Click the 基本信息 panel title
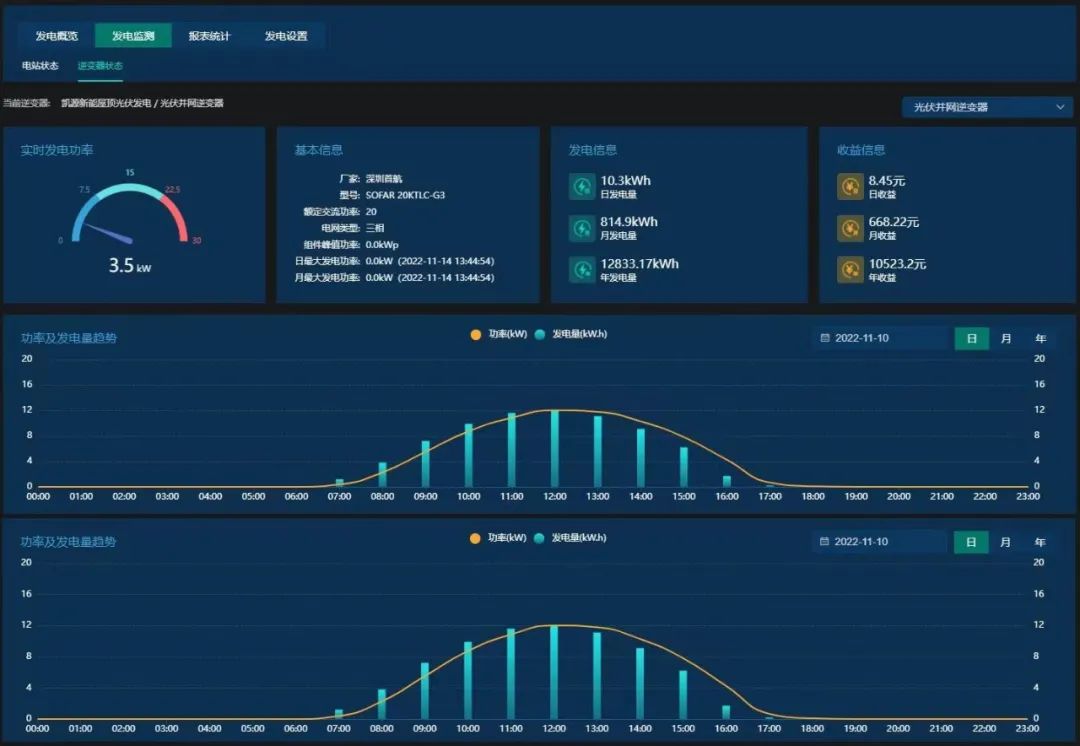The width and height of the screenshot is (1080, 746). pyautogui.click(x=318, y=150)
